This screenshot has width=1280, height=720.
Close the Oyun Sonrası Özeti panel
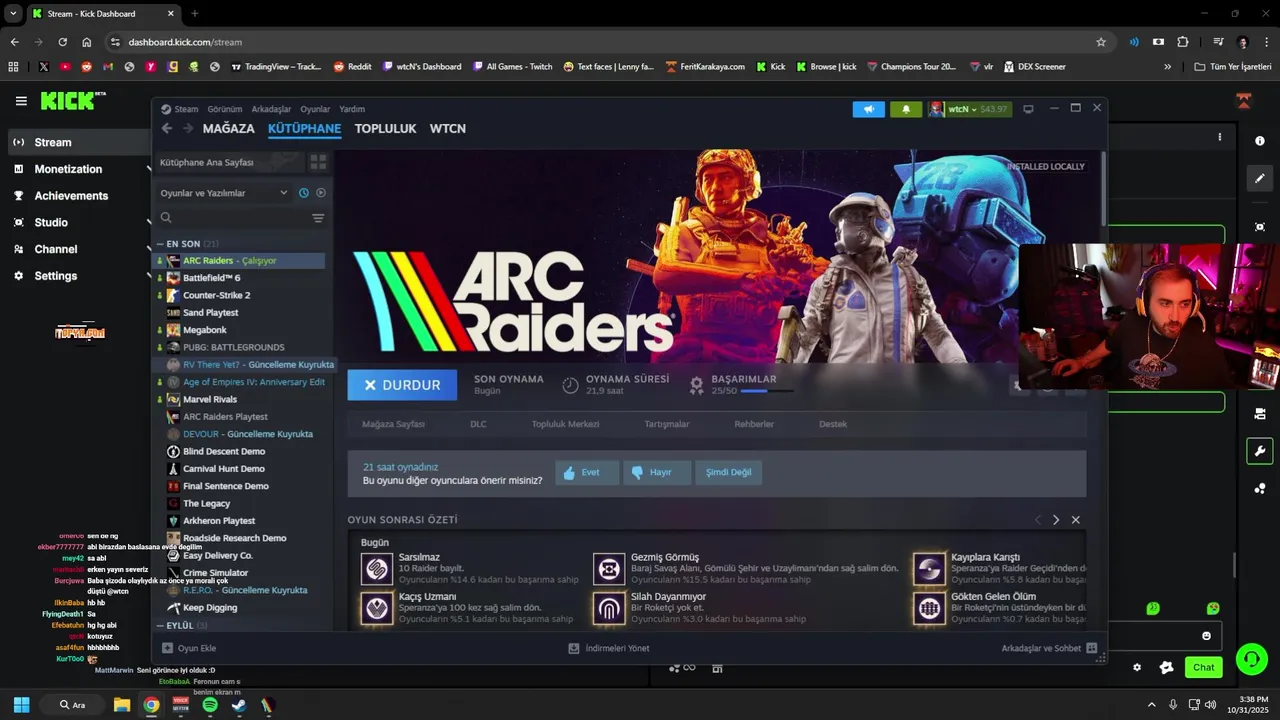pos(1076,520)
